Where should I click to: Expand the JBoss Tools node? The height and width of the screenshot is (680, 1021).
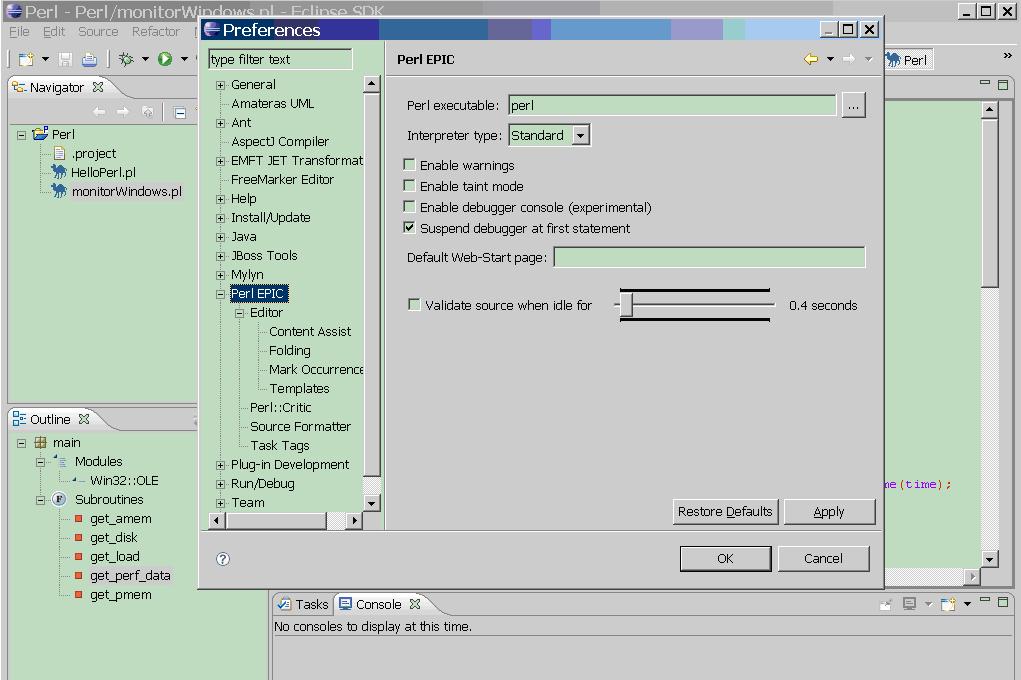click(220, 257)
